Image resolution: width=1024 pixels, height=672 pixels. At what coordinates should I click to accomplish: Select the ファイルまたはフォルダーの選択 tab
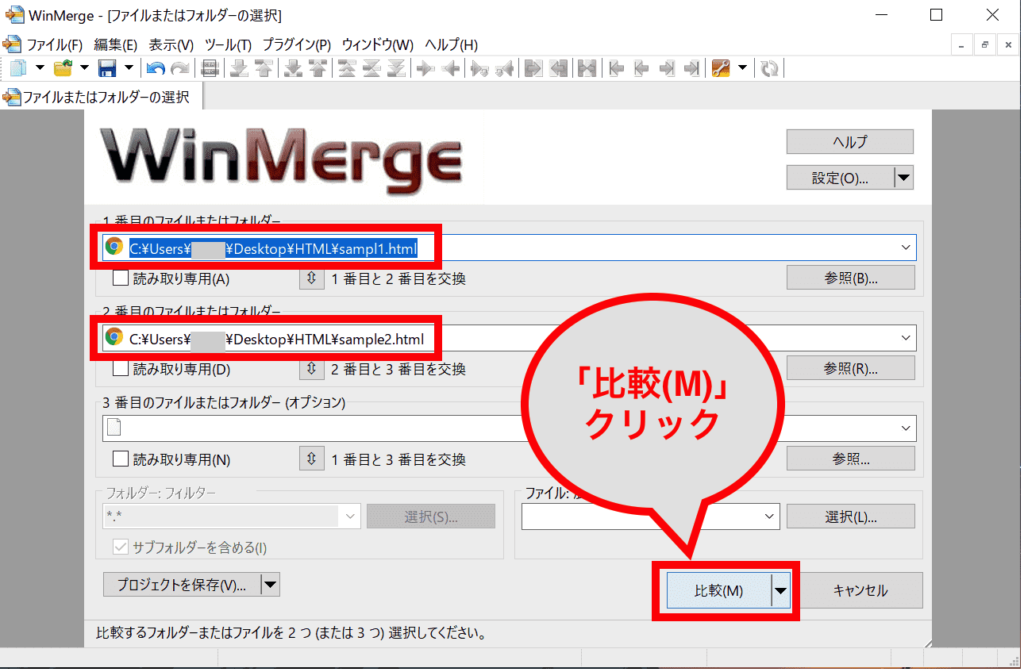[102, 97]
